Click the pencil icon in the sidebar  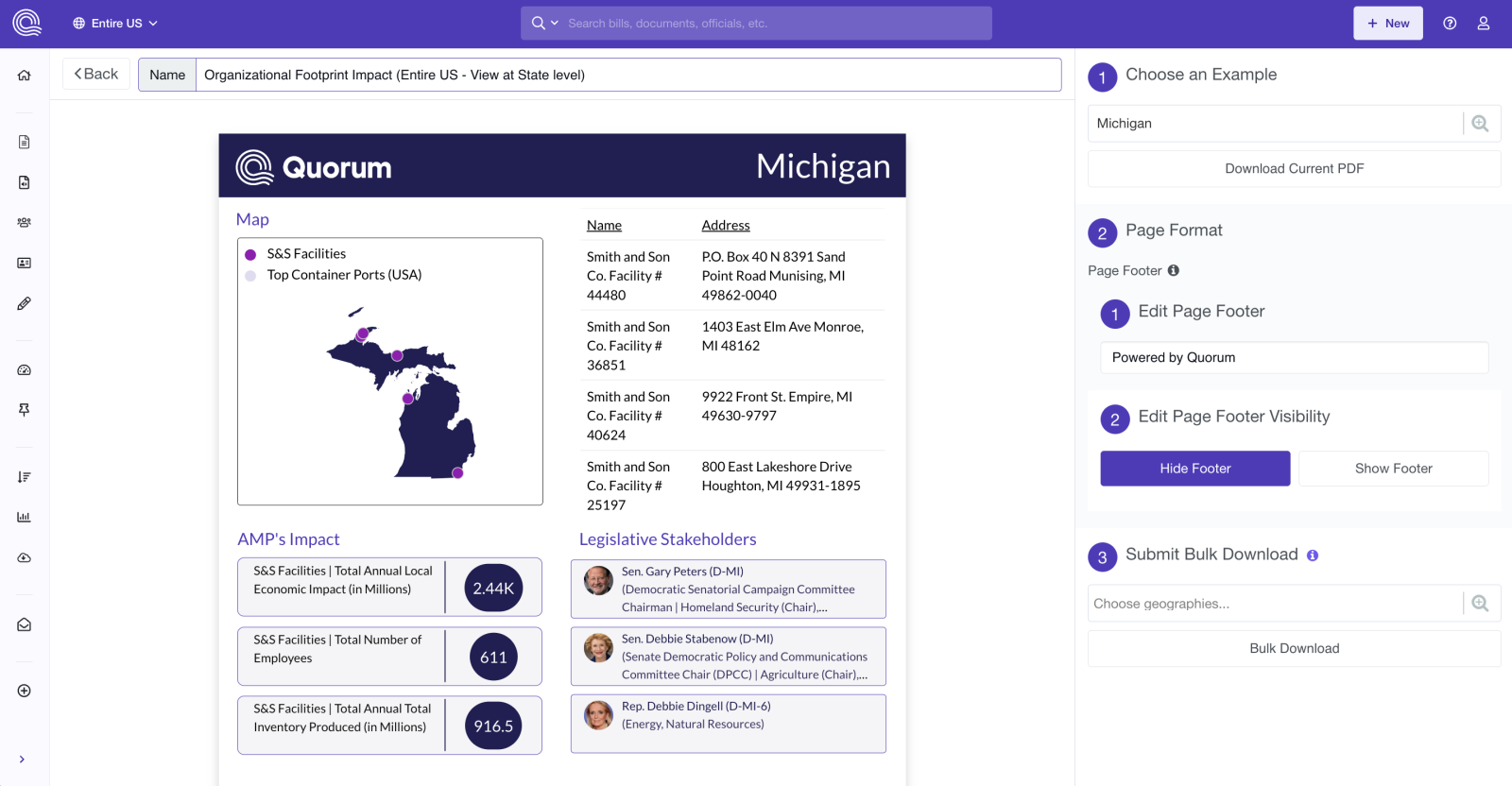(x=25, y=304)
